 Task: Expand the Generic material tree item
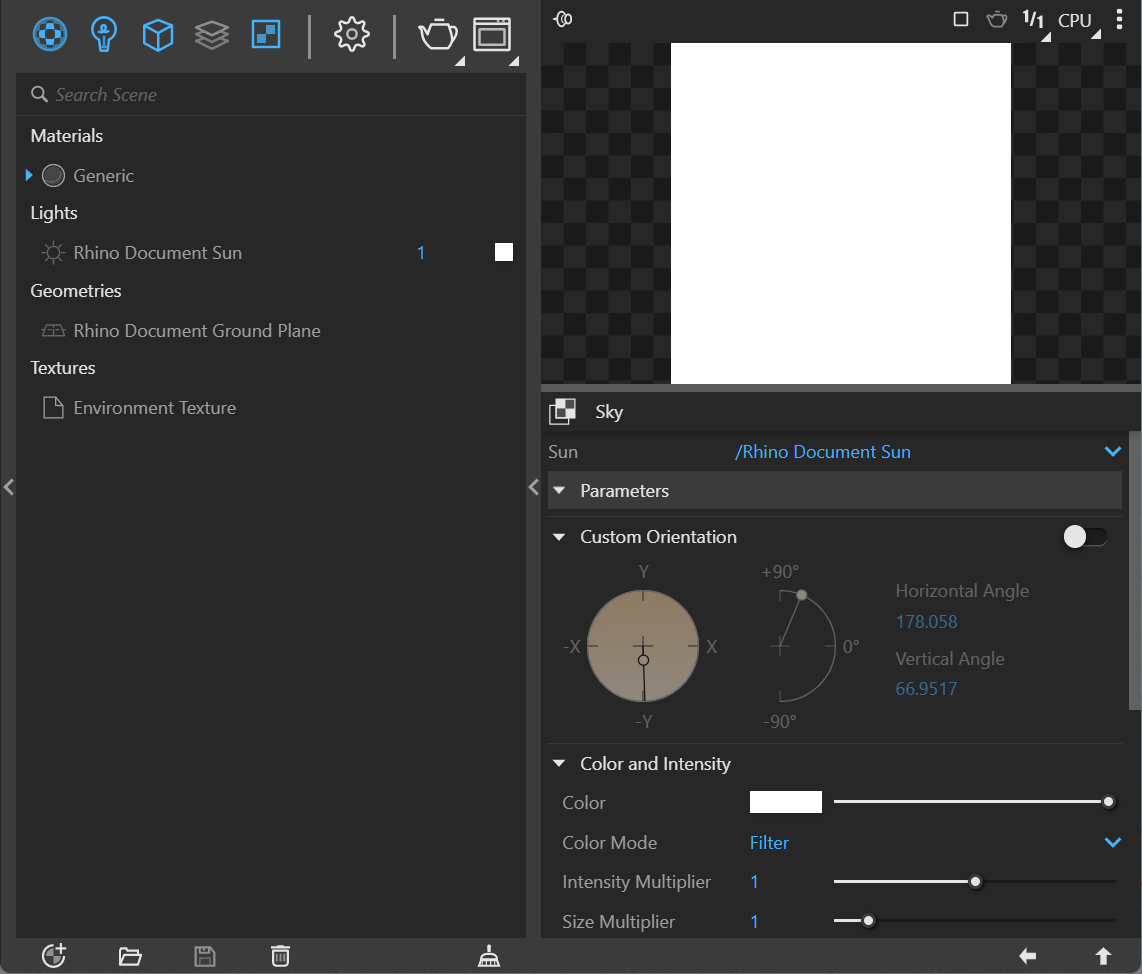tap(29, 175)
